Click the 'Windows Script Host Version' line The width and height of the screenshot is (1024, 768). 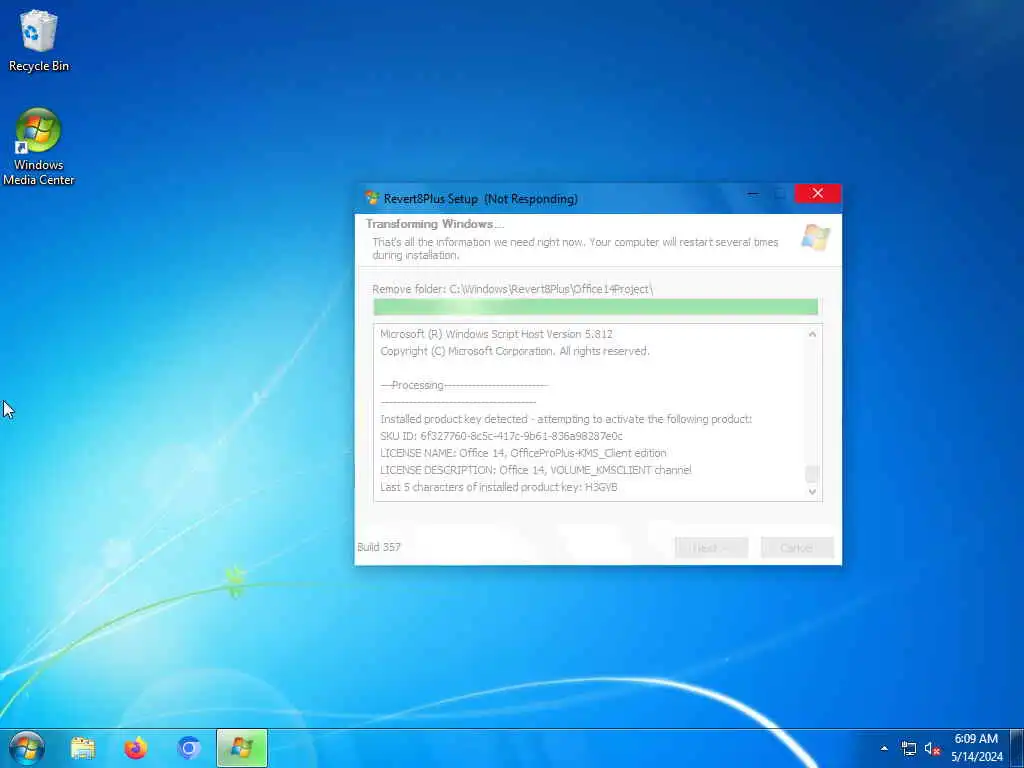pos(496,334)
